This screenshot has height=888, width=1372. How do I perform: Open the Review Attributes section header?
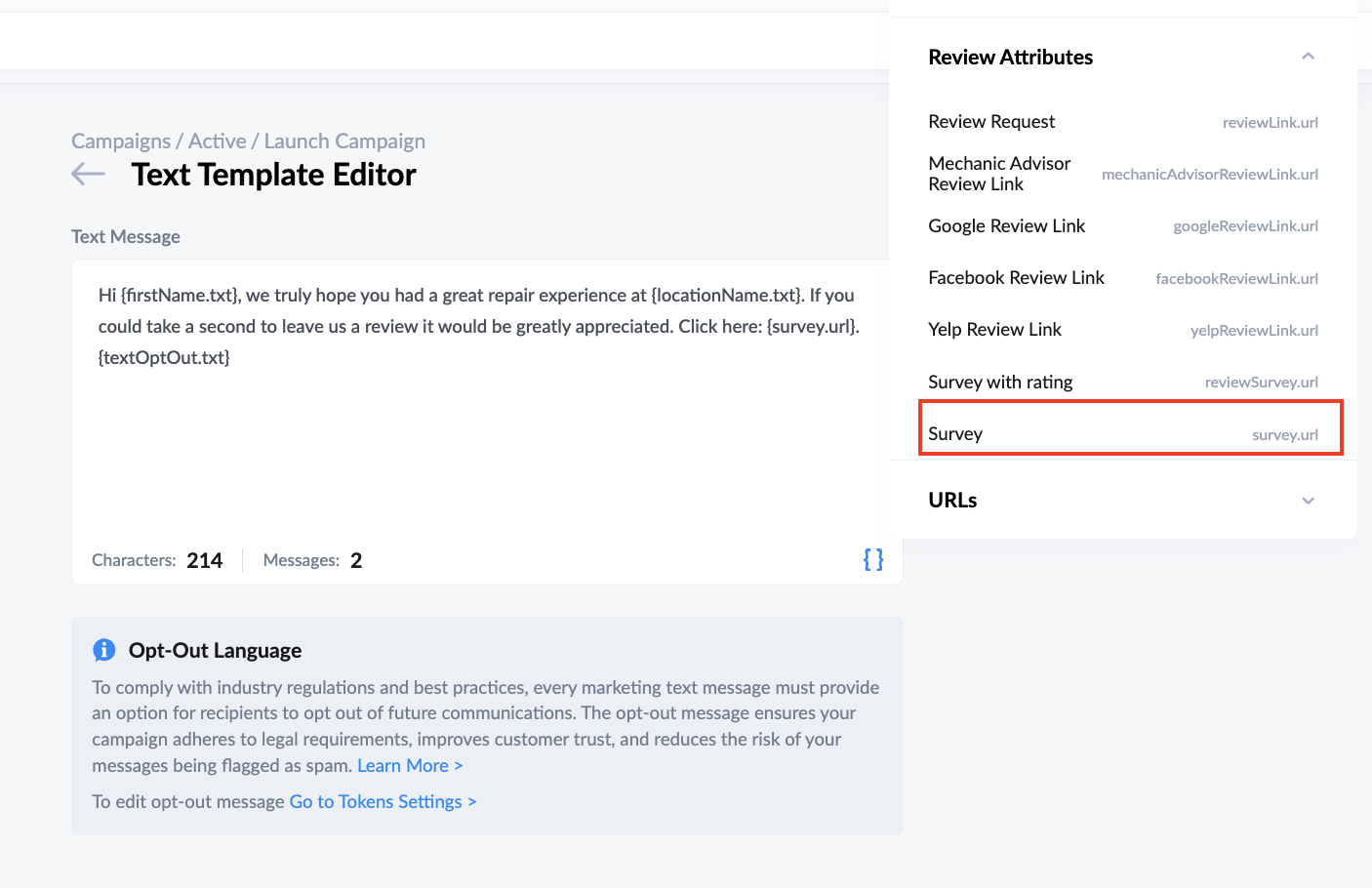point(1010,56)
